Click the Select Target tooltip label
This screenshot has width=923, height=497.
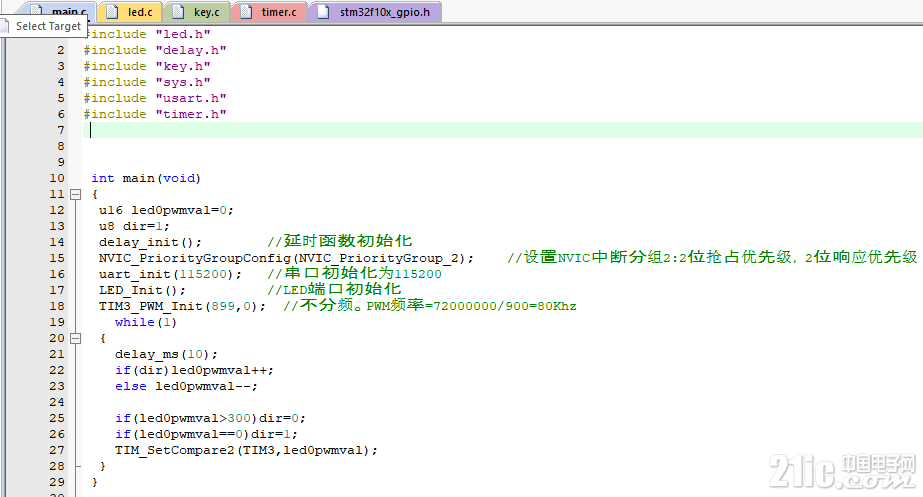[48, 26]
